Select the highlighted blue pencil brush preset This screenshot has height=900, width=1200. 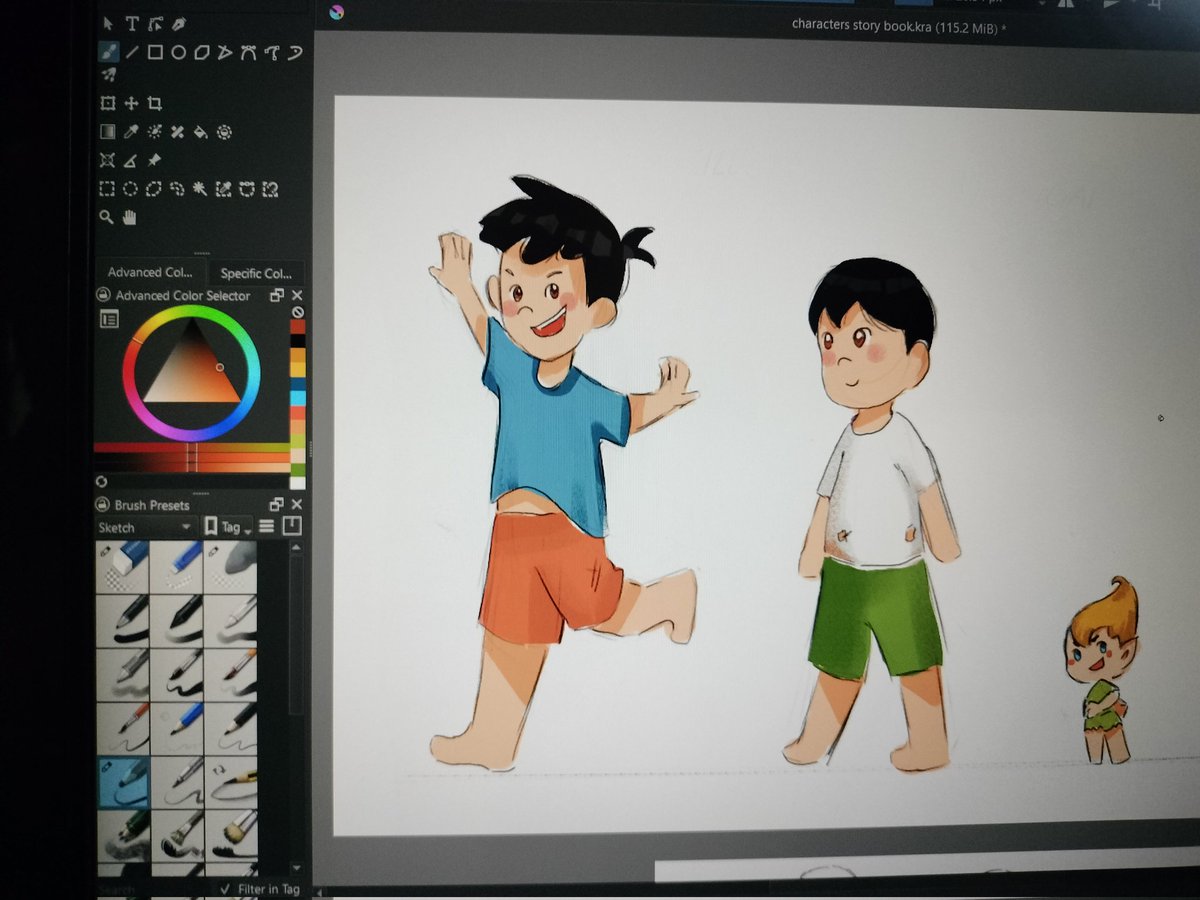click(x=123, y=782)
